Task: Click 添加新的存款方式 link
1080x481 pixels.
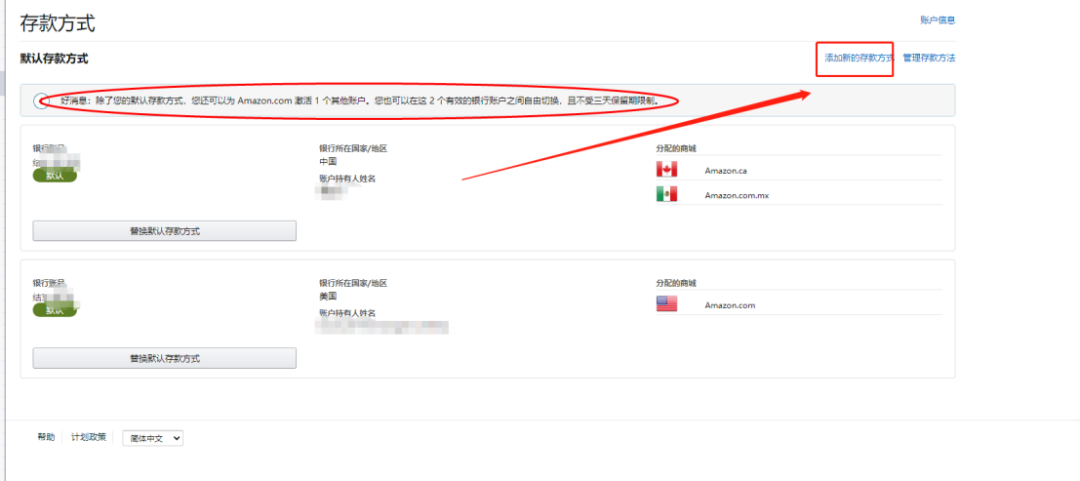Action: coord(859,58)
